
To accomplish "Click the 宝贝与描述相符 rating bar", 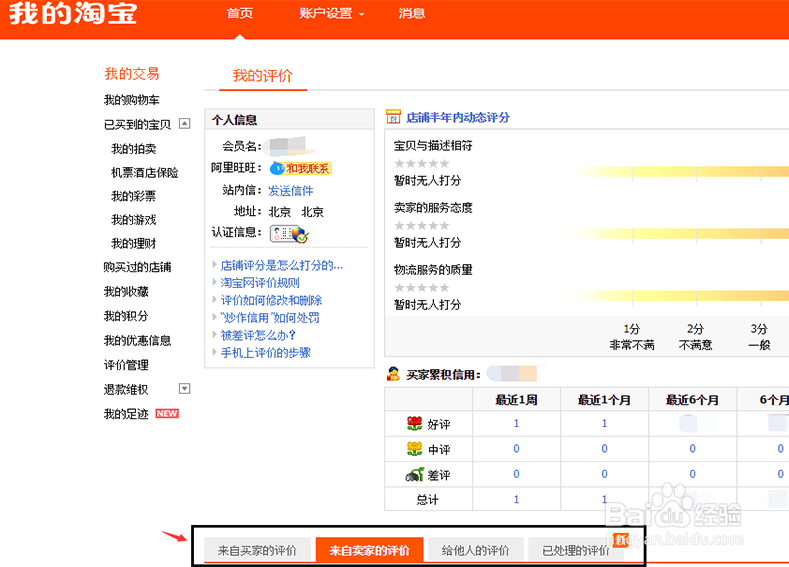I will (x=679, y=173).
